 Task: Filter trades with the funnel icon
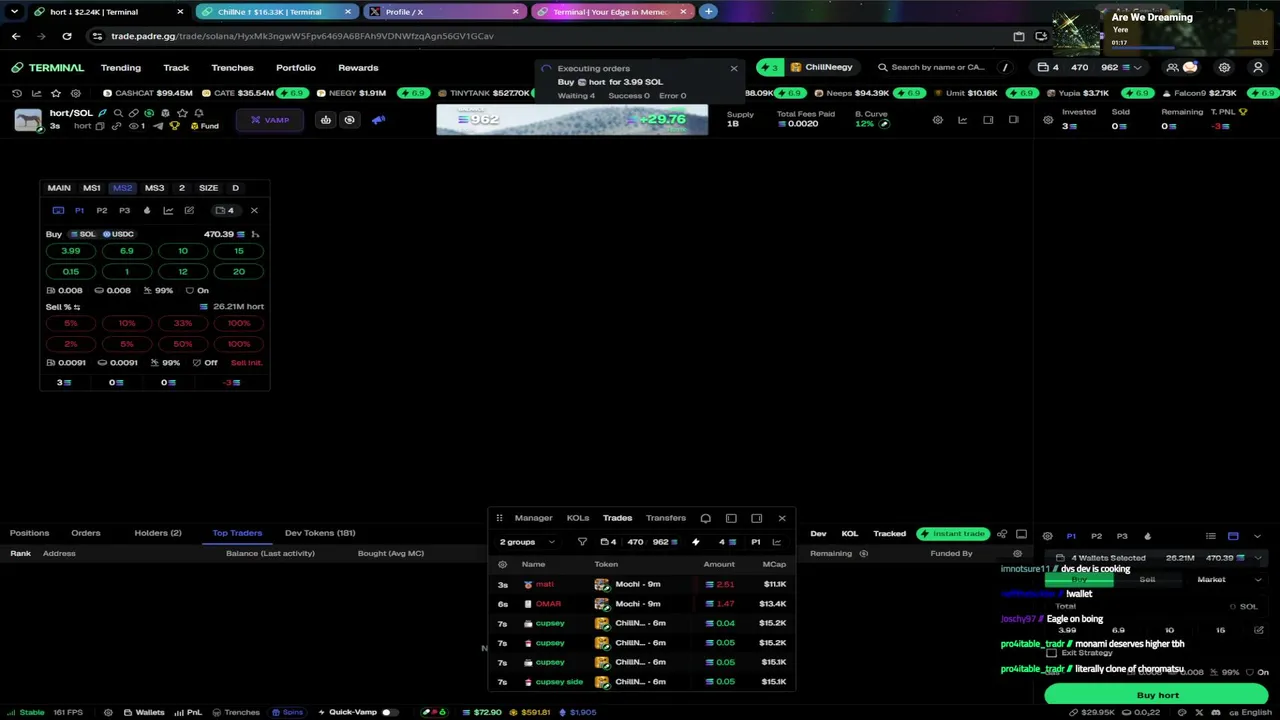tap(582, 542)
